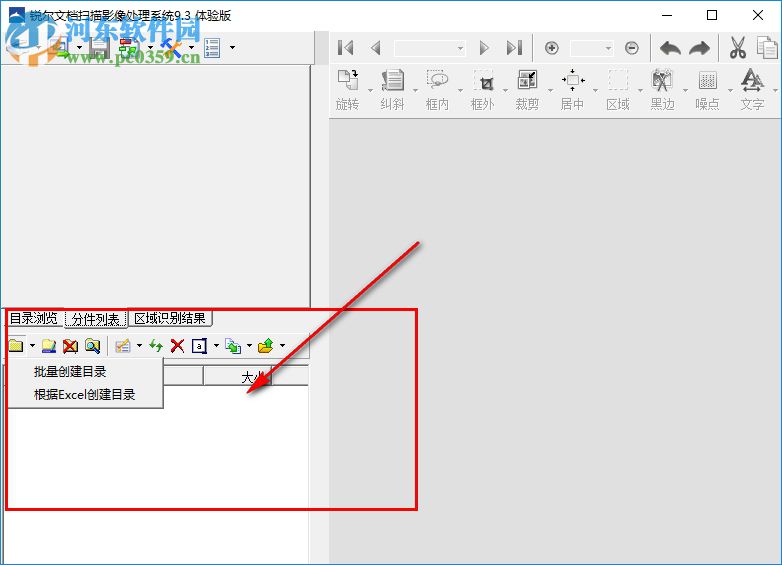Expand the 居中 center options arrow

click(595, 90)
